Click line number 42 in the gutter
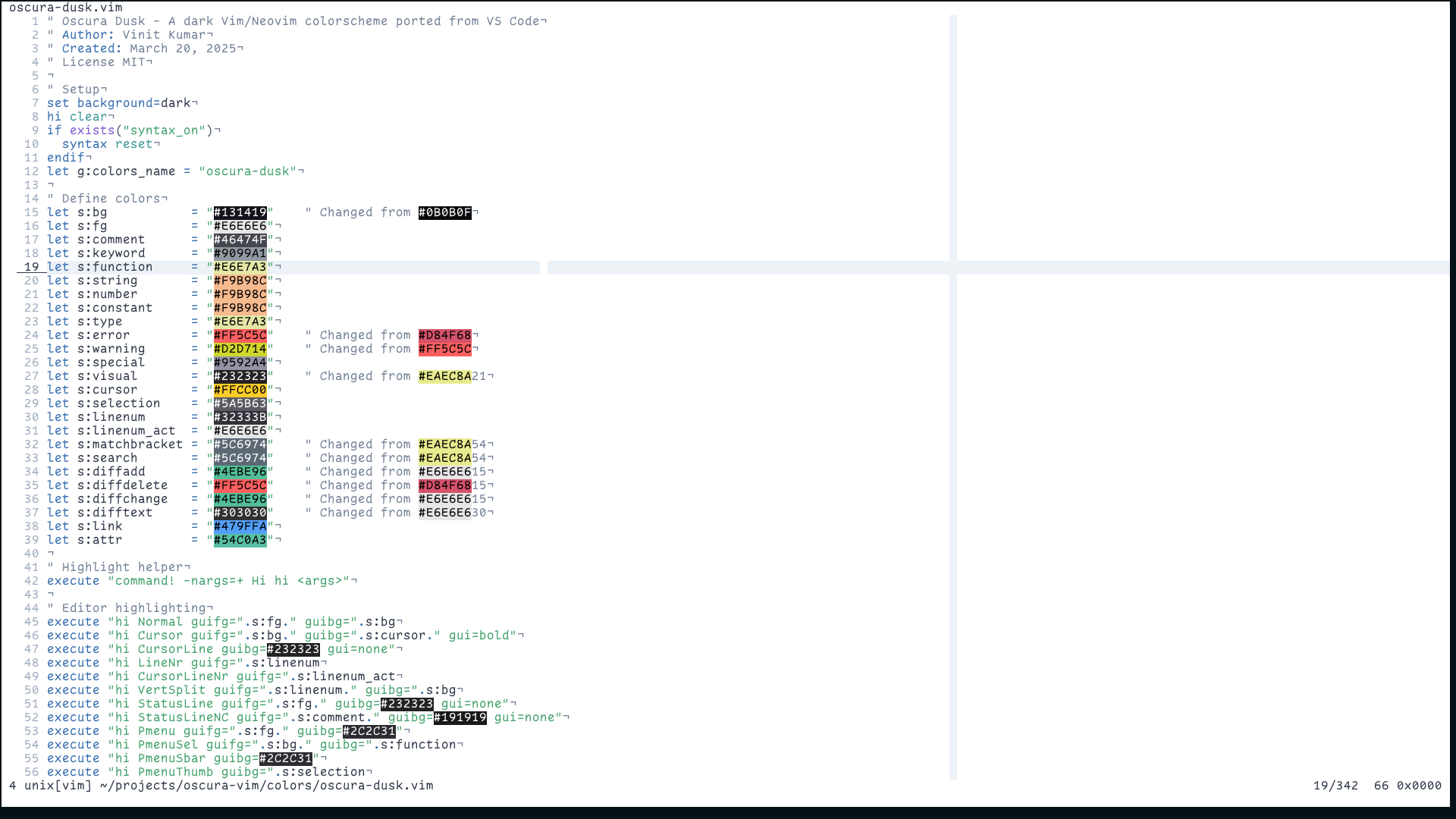Image resolution: width=1456 pixels, height=819 pixels. coord(31,581)
